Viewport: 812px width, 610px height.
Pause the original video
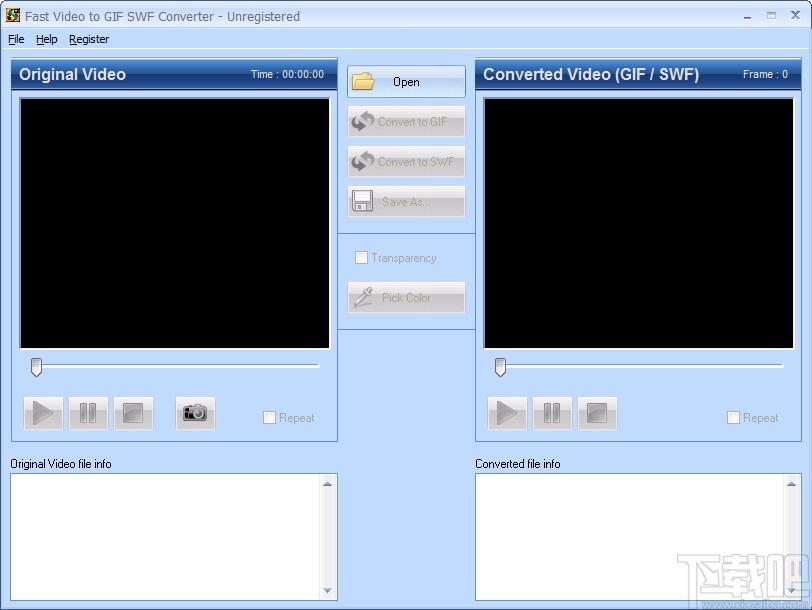pos(88,413)
